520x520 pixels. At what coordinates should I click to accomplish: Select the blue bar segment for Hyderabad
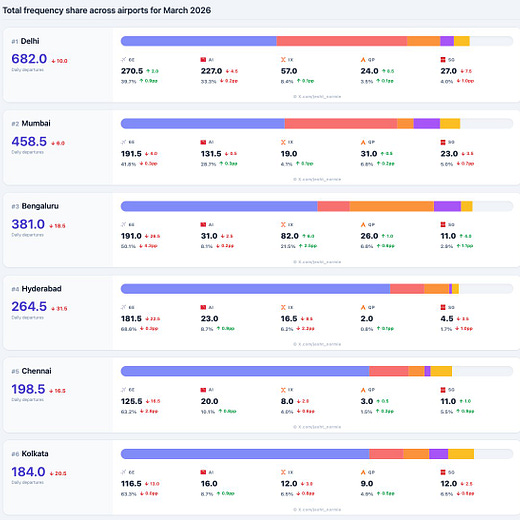pos(255,289)
